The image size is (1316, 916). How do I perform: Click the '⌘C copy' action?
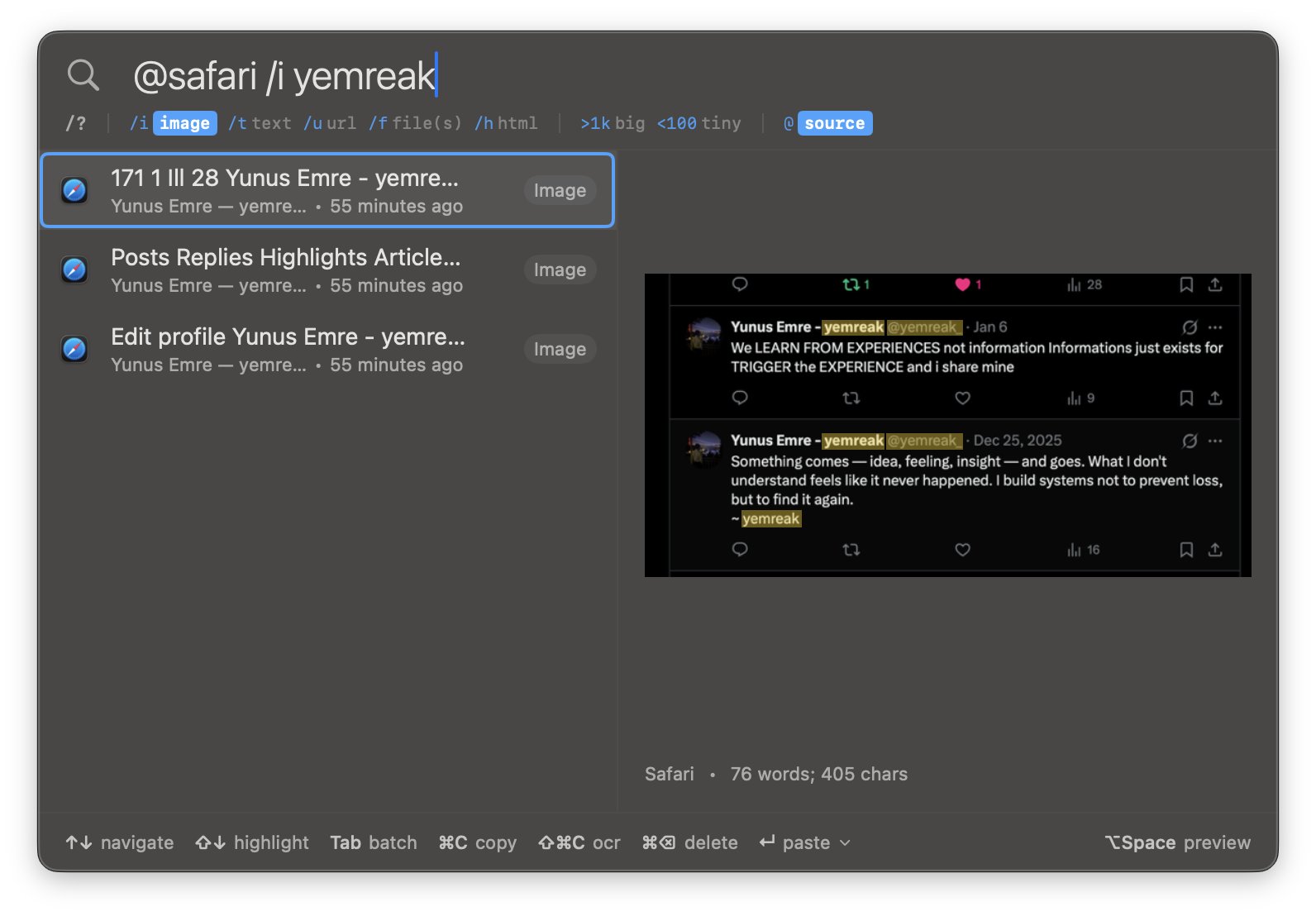(477, 842)
